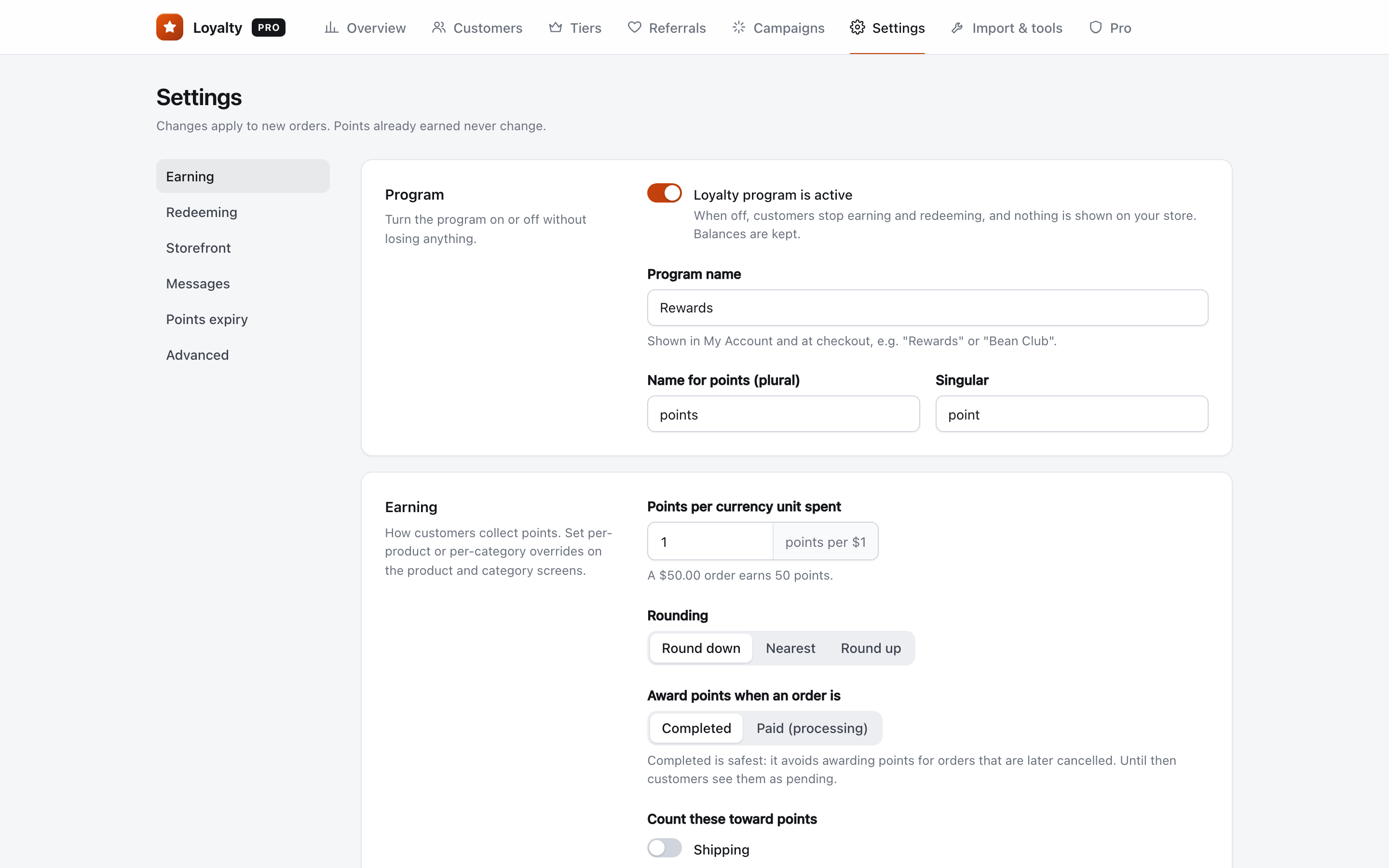Choose Completed order status option
Image resolution: width=1389 pixels, height=868 pixels.
[696, 728]
